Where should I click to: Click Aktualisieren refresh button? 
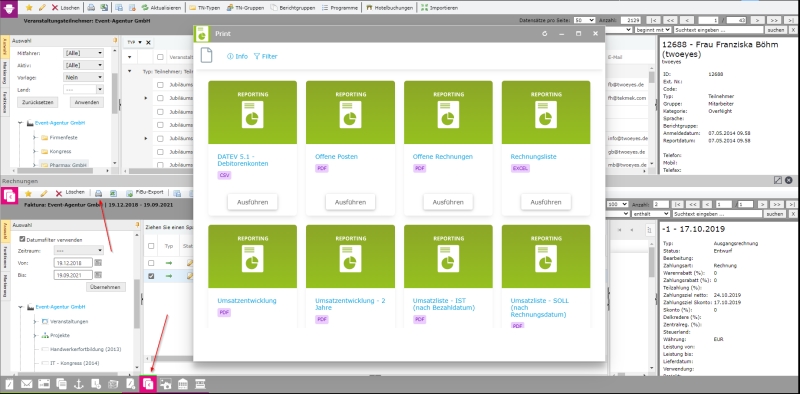161,8
